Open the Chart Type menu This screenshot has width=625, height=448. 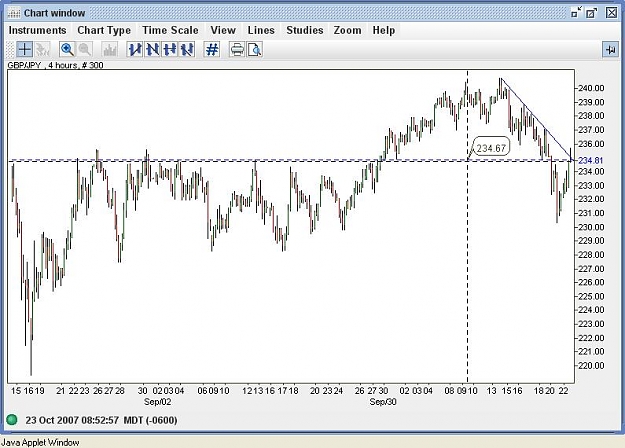[x=104, y=30]
